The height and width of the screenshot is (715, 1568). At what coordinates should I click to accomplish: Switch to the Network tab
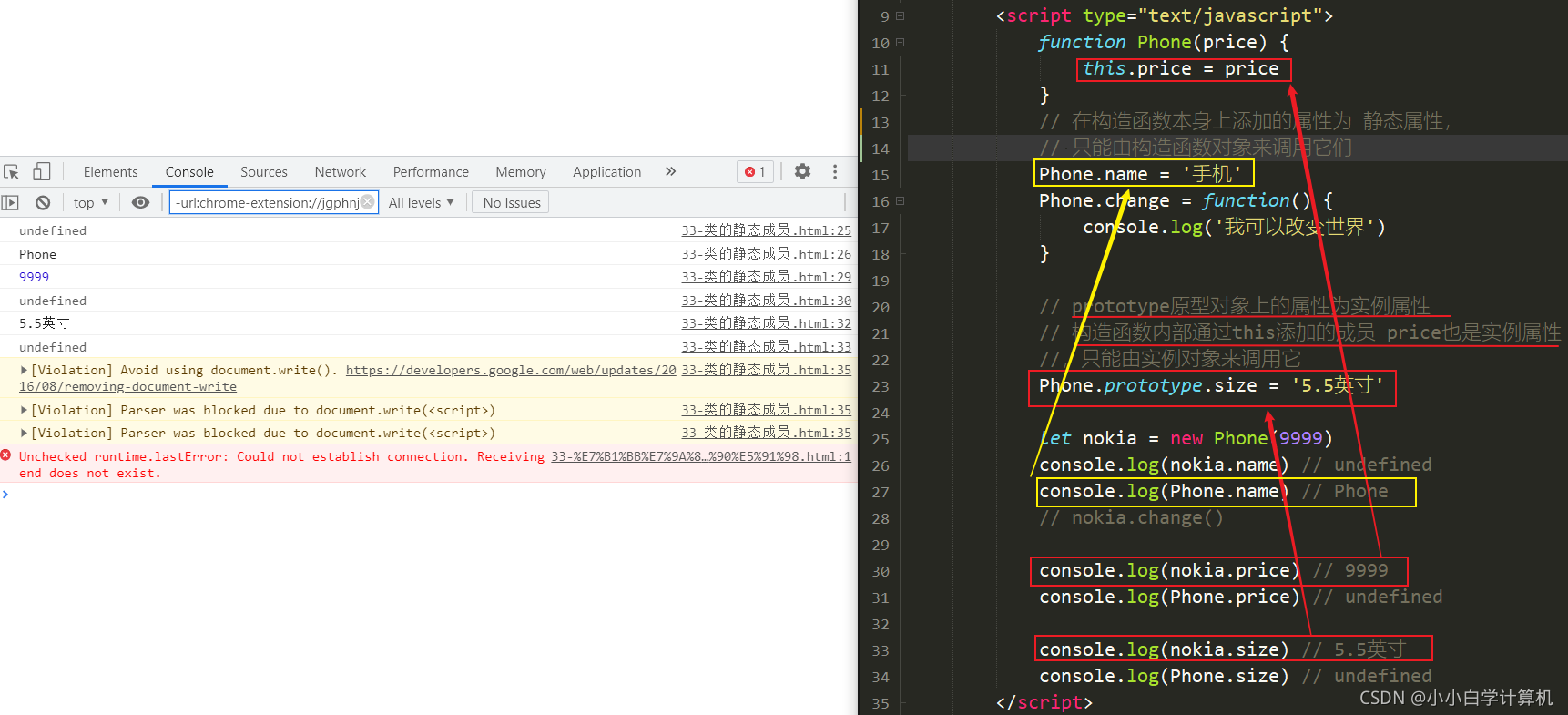click(x=341, y=171)
